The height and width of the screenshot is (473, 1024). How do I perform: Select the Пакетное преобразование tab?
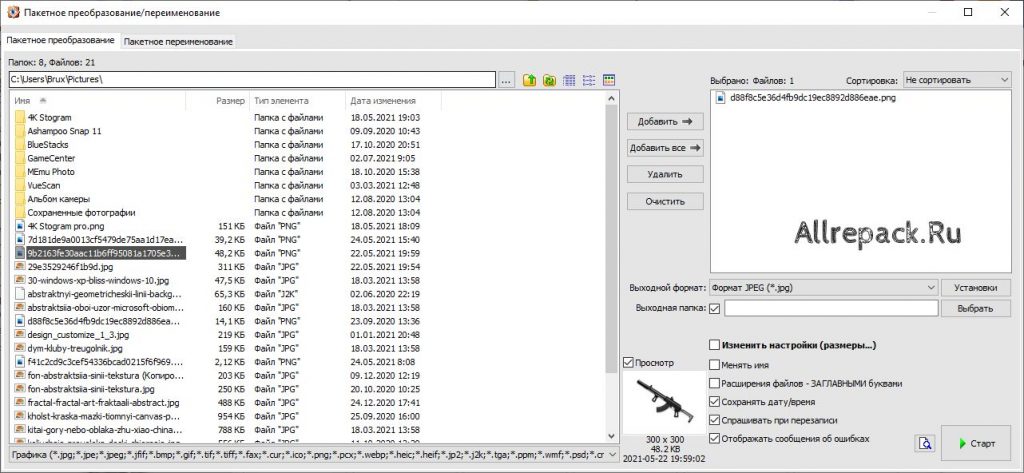coord(60,41)
